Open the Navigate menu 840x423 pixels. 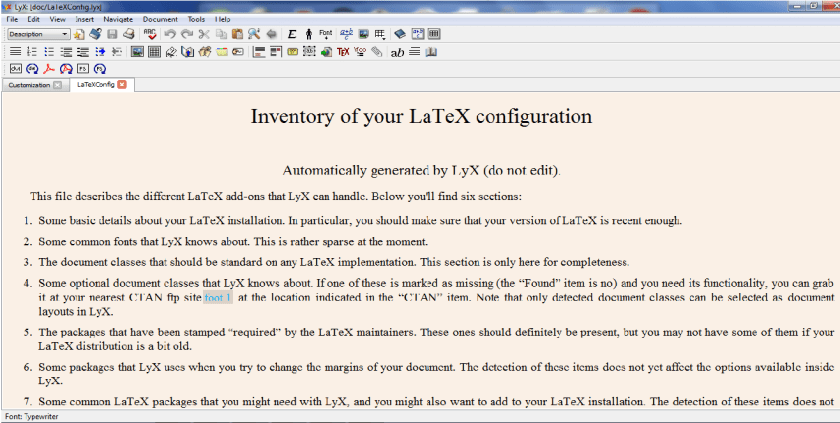point(118,19)
